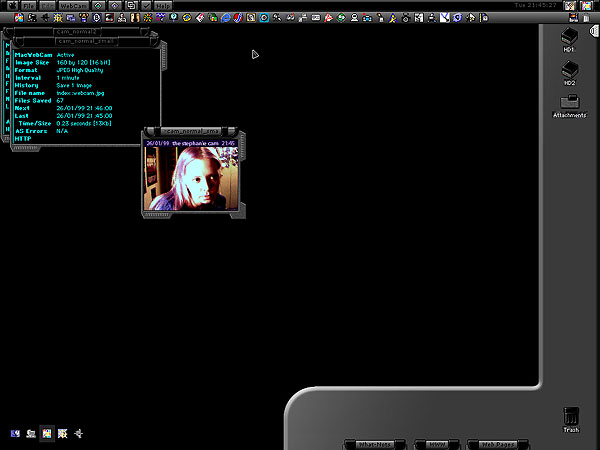600x450 pixels.
Task: Expand the Web Pages pop-up tab
Action: 498,444
